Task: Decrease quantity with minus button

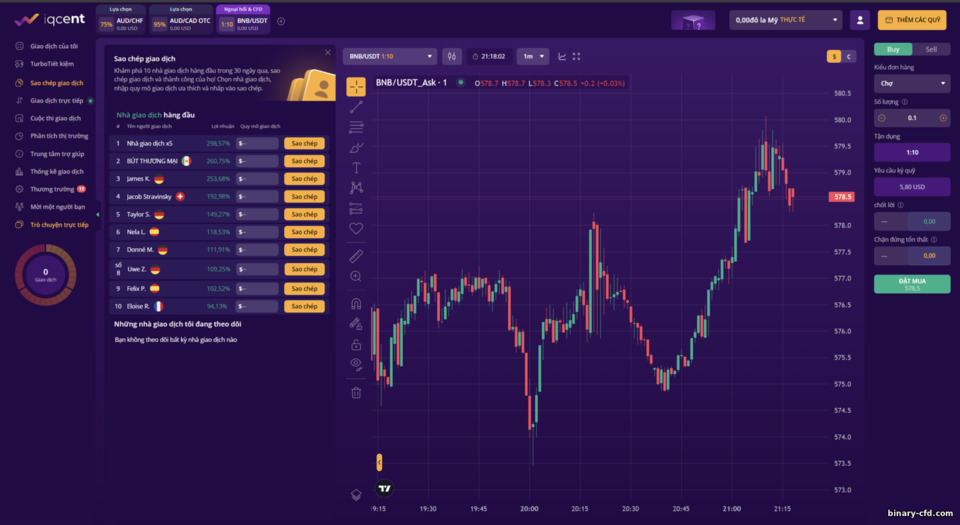Action: 882,118
